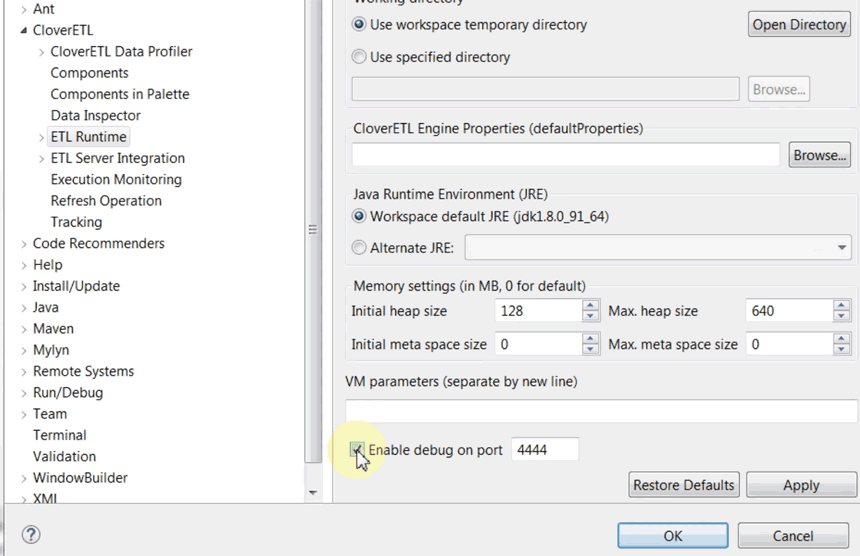The image size is (860, 556).
Task: Click the disabled Browse directory button
Action: click(x=779, y=89)
